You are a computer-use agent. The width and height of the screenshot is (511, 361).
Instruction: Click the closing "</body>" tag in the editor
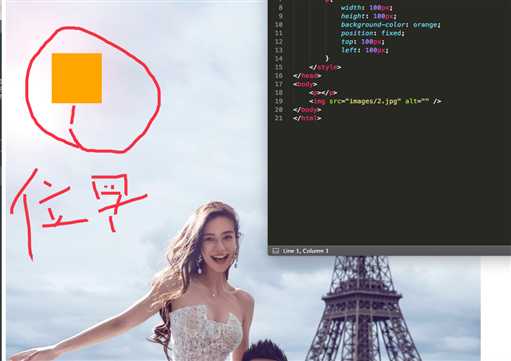[x=307, y=109]
